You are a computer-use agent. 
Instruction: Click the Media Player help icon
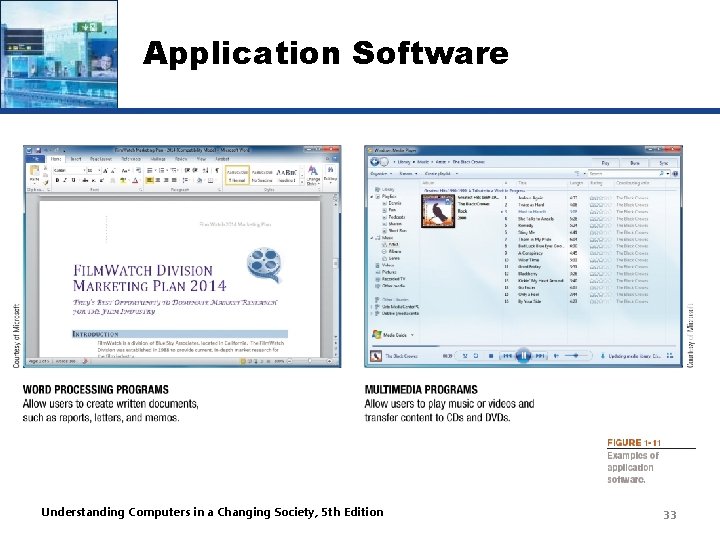click(x=675, y=174)
